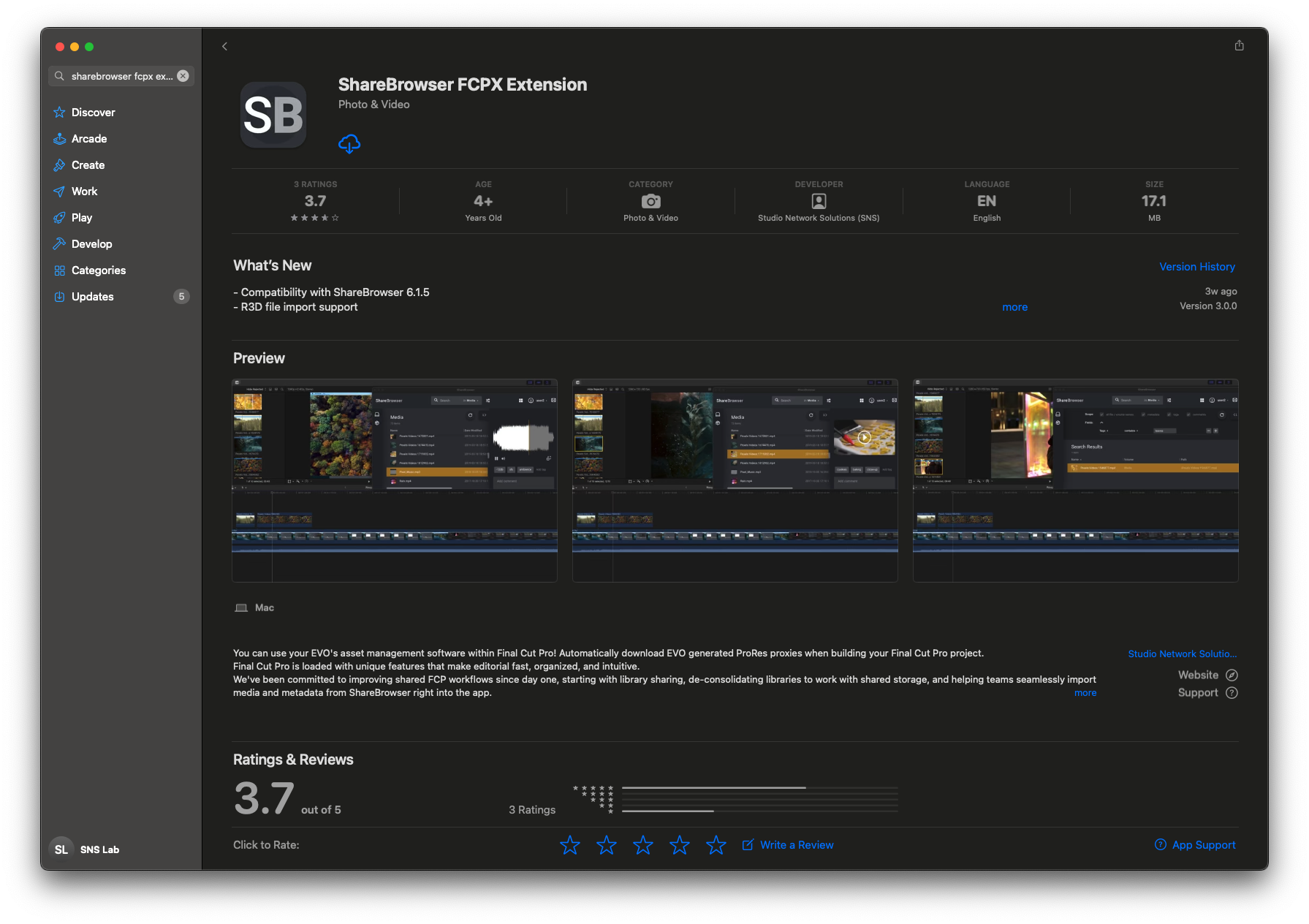Click the 3 Ratings count text

tap(532, 810)
